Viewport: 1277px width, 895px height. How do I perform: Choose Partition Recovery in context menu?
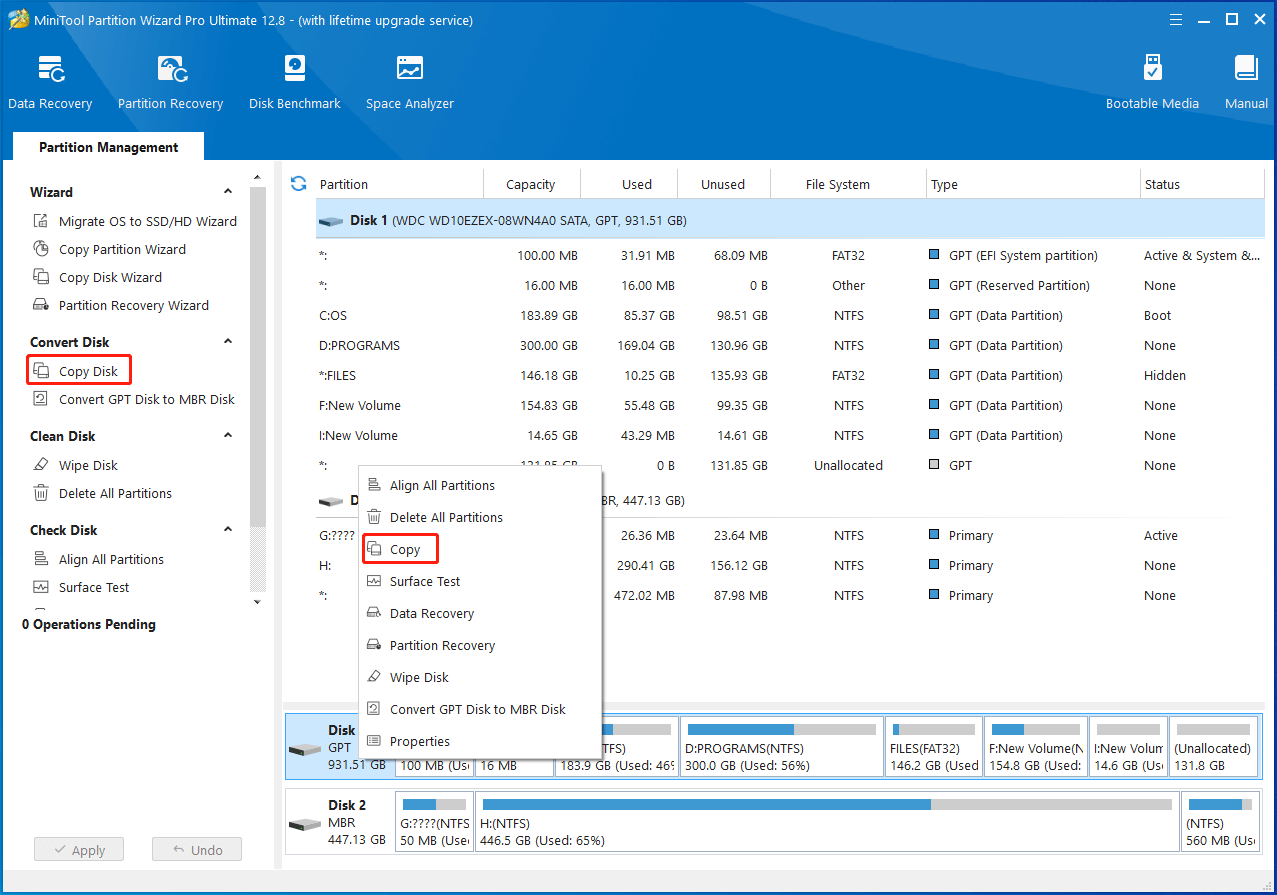click(x=480, y=646)
